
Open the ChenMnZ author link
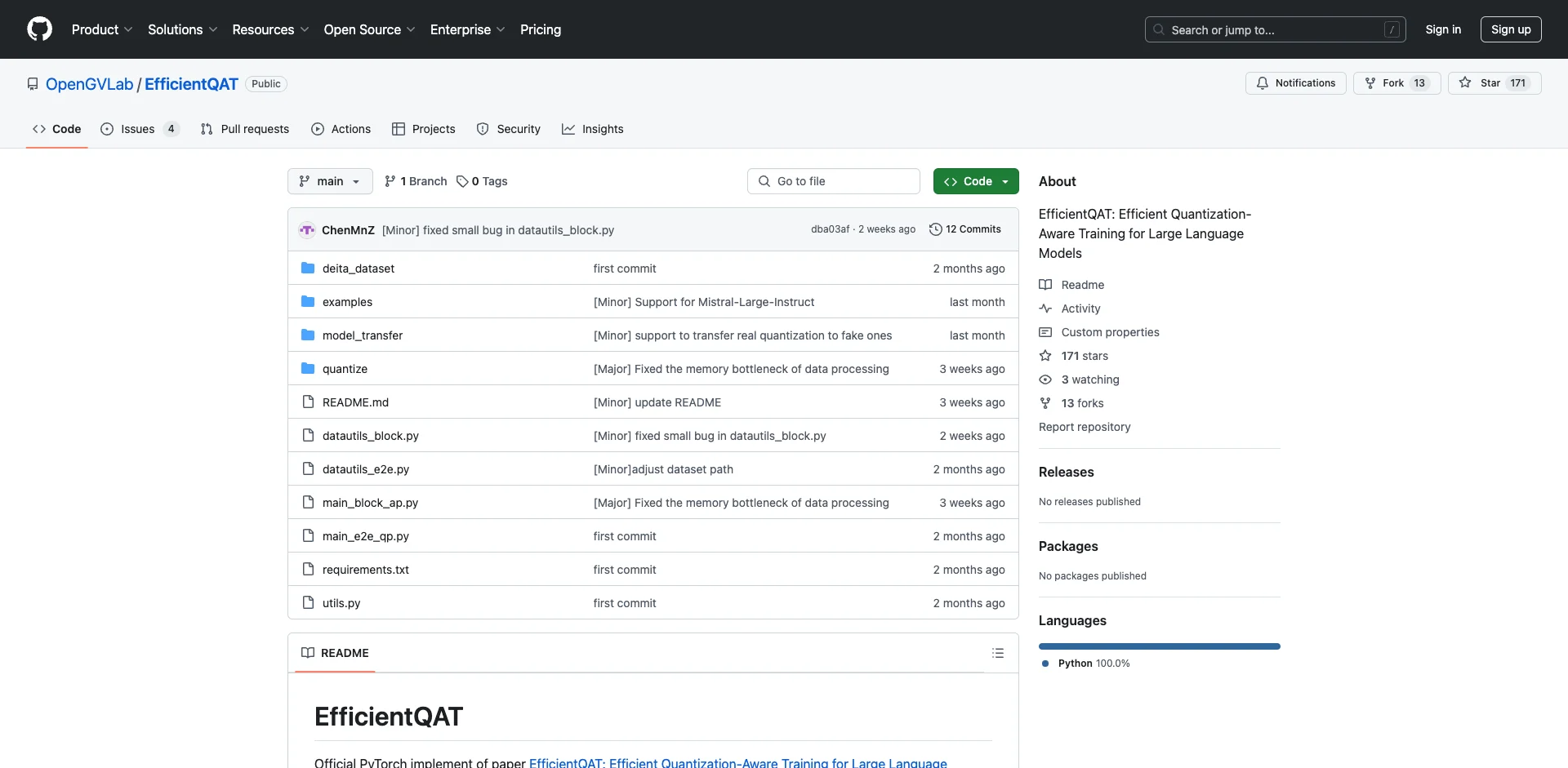(x=348, y=230)
